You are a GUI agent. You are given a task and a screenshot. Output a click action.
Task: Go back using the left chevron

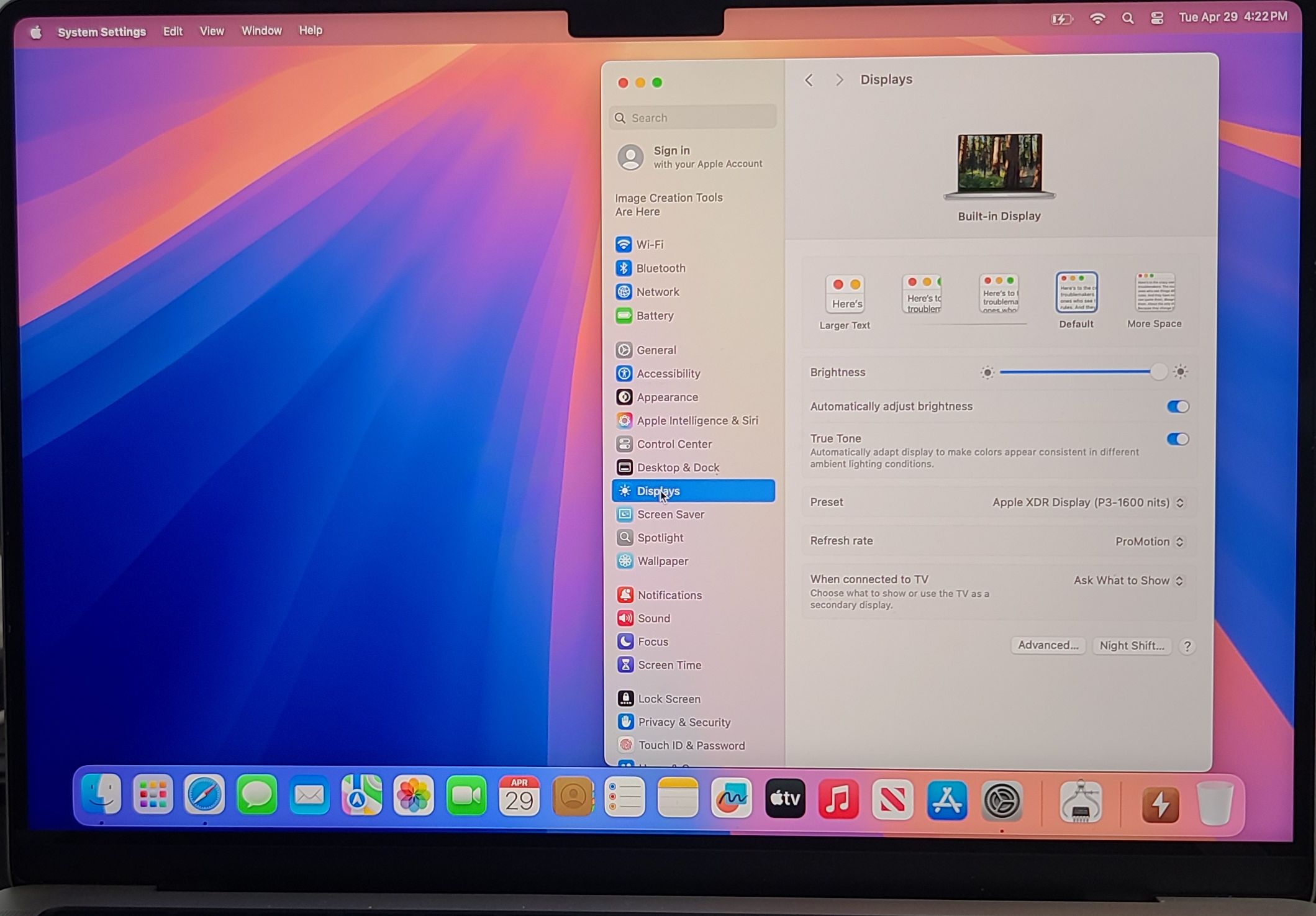coord(809,80)
